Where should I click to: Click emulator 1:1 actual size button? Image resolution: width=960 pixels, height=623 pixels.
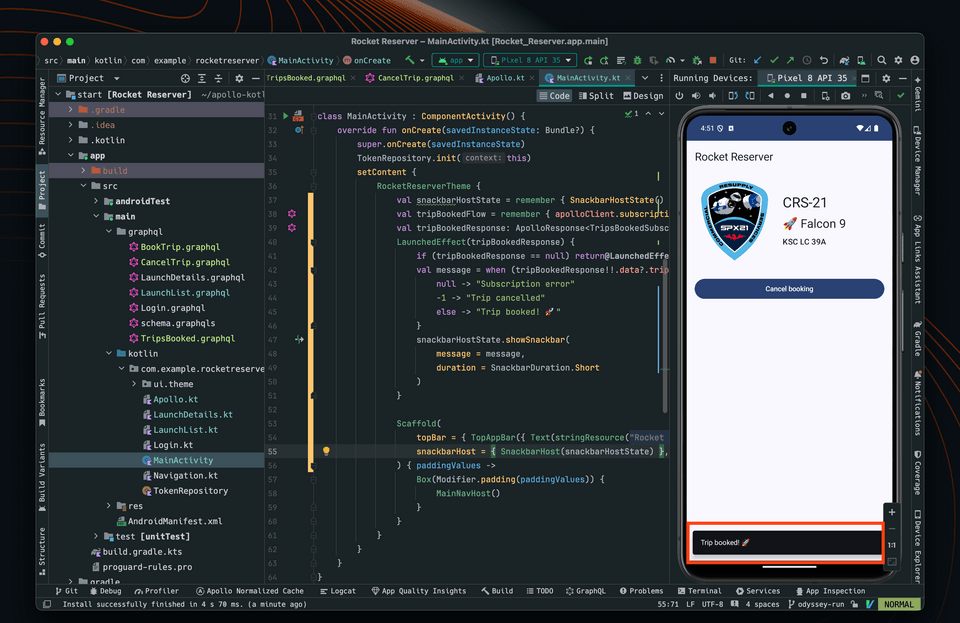tap(891, 545)
